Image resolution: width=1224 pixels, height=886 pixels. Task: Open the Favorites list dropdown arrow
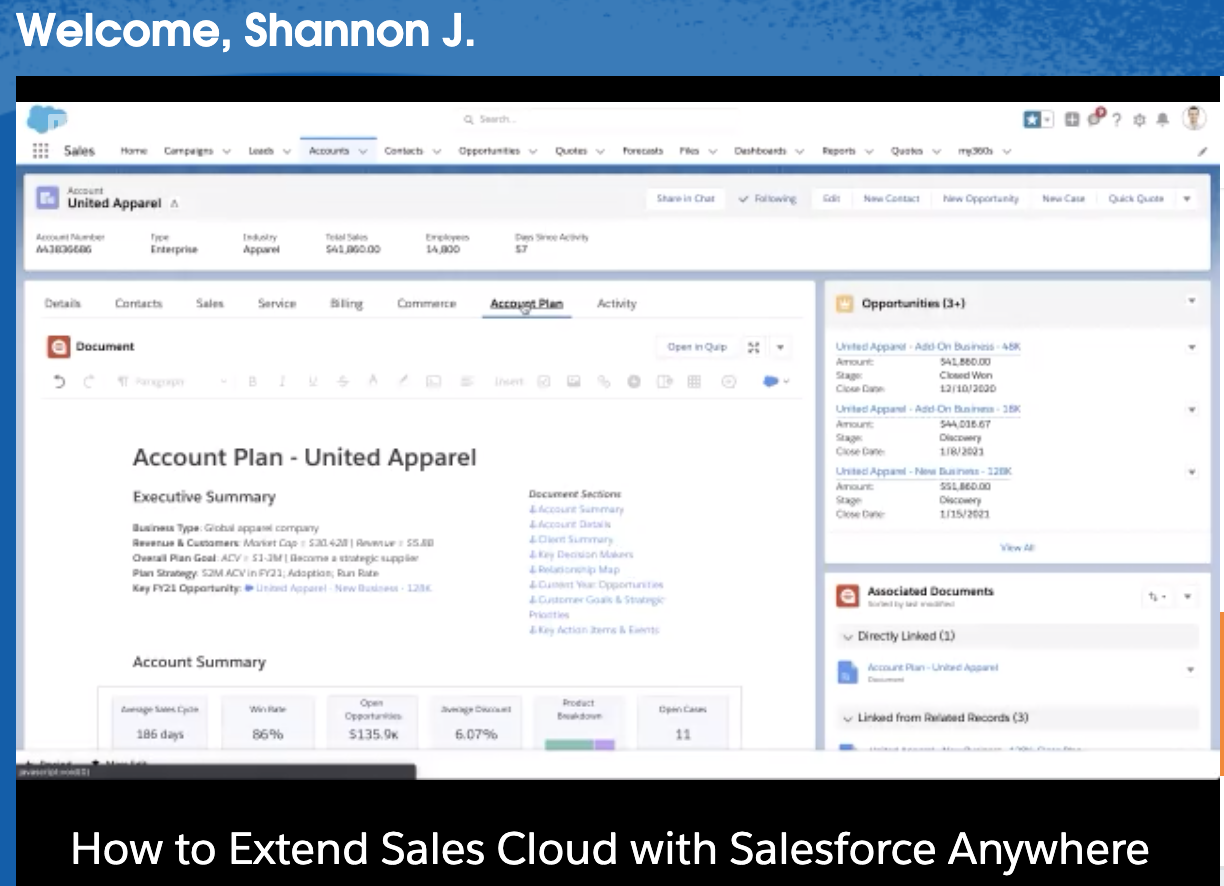coord(1048,119)
